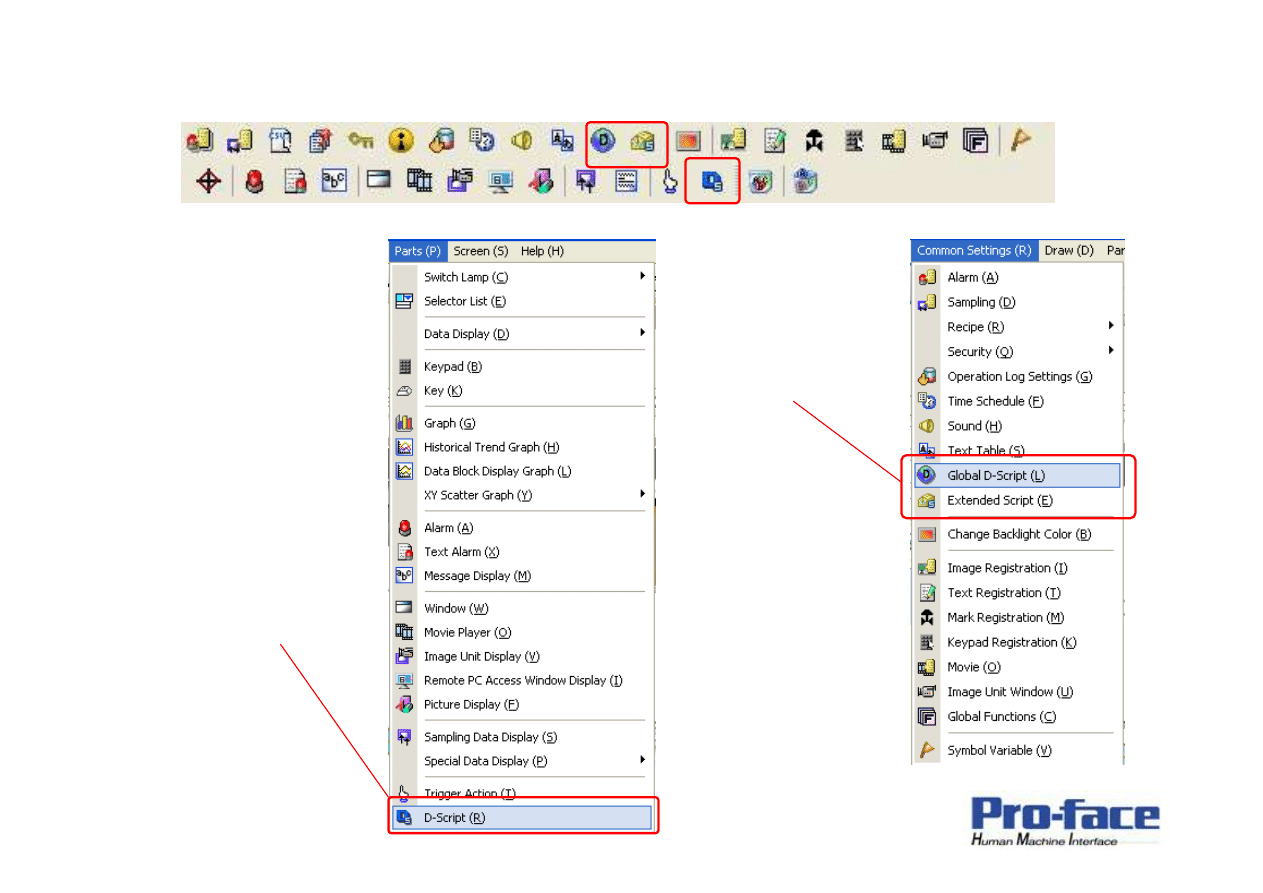
Task: Click the Symbol Variable icon in the toolbar
Action: point(1020,141)
